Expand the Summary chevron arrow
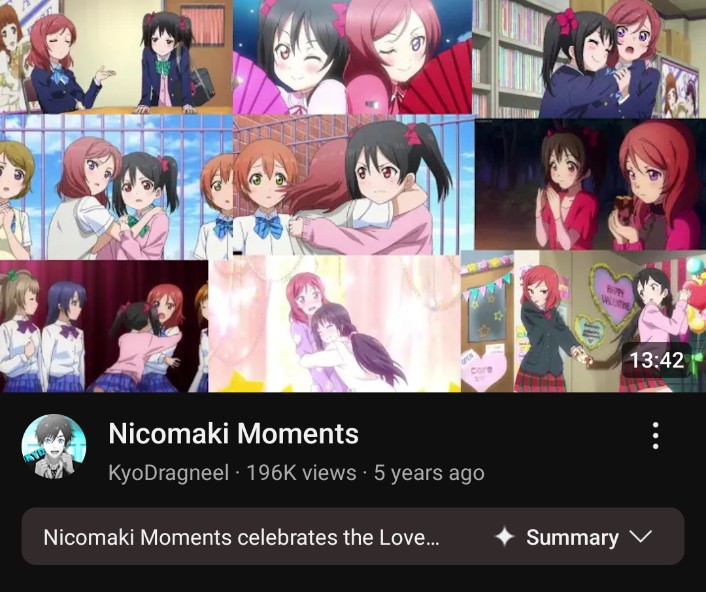Image resolution: width=706 pixels, height=592 pixels. click(640, 537)
